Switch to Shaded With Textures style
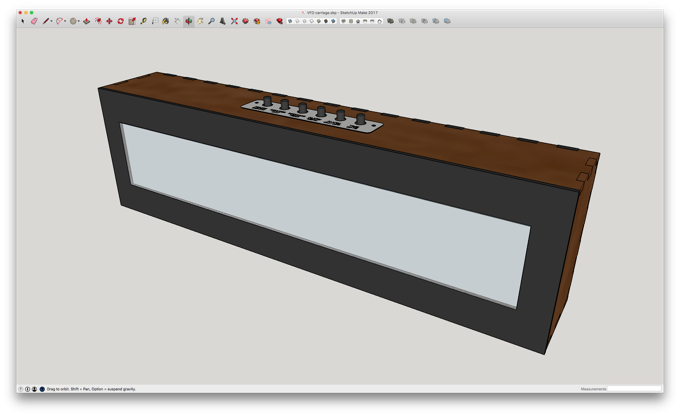 [x=326, y=21]
